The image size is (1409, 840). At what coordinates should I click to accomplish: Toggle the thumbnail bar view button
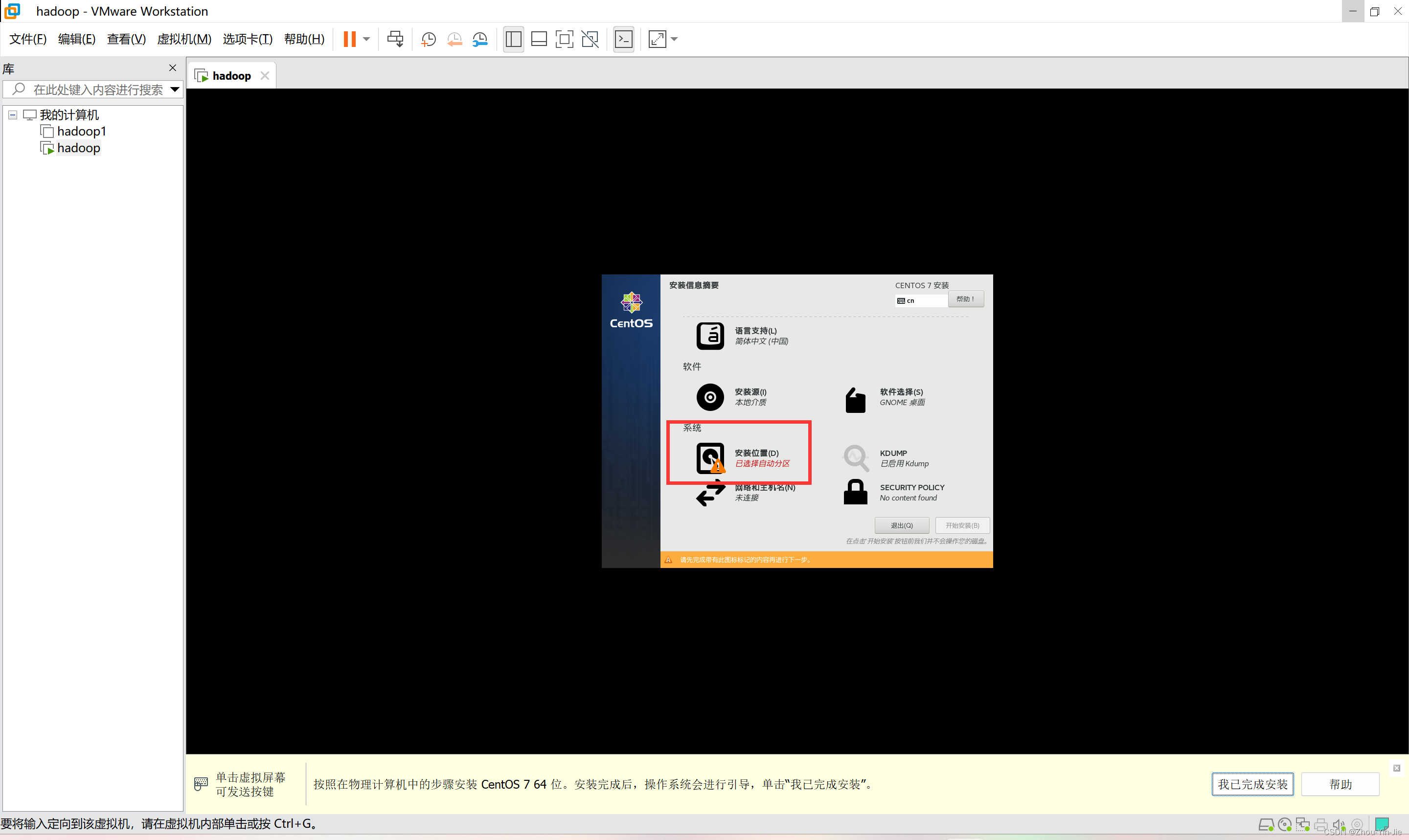pos(539,39)
